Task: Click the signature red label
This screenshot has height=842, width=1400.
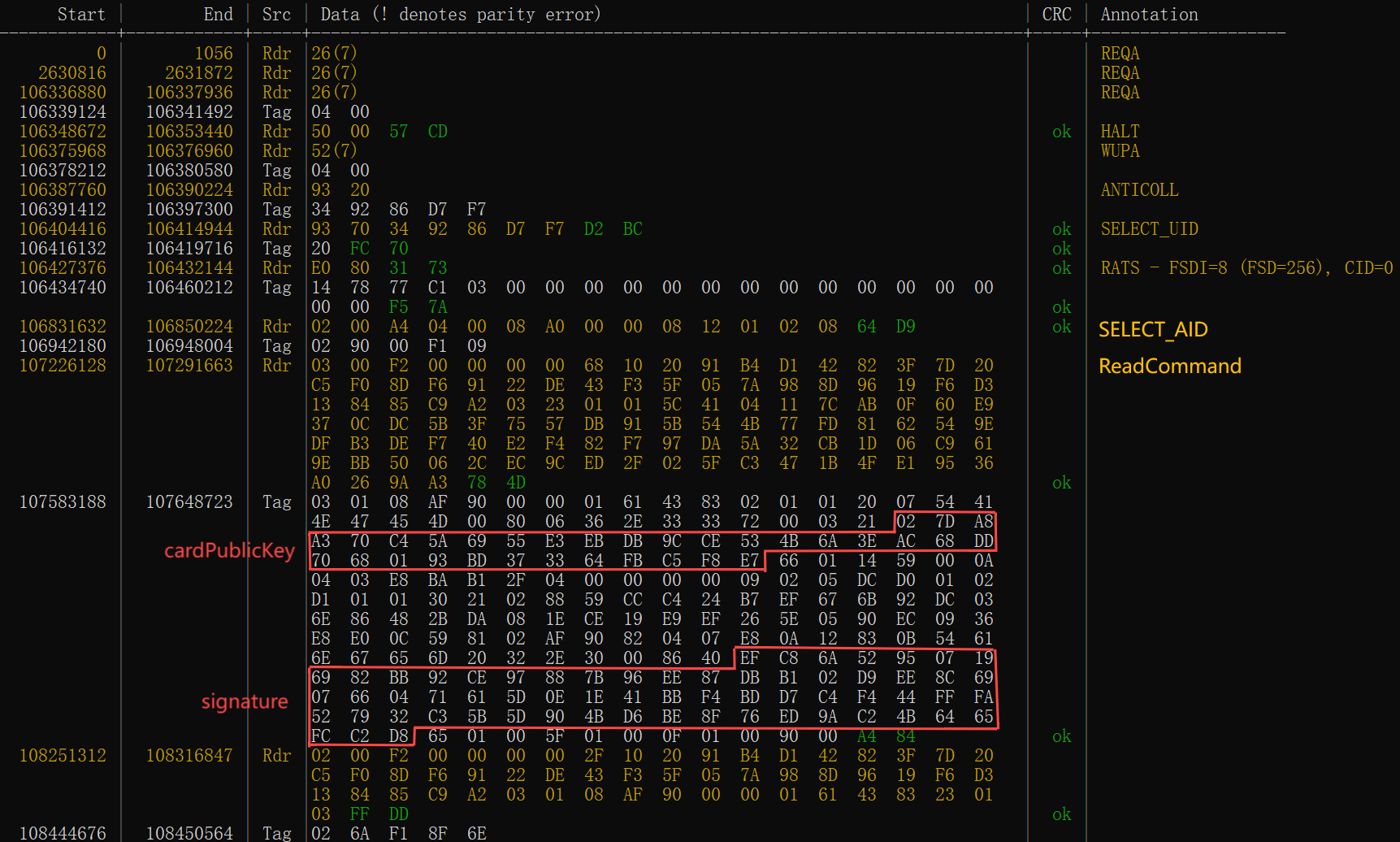Action: coord(245,701)
